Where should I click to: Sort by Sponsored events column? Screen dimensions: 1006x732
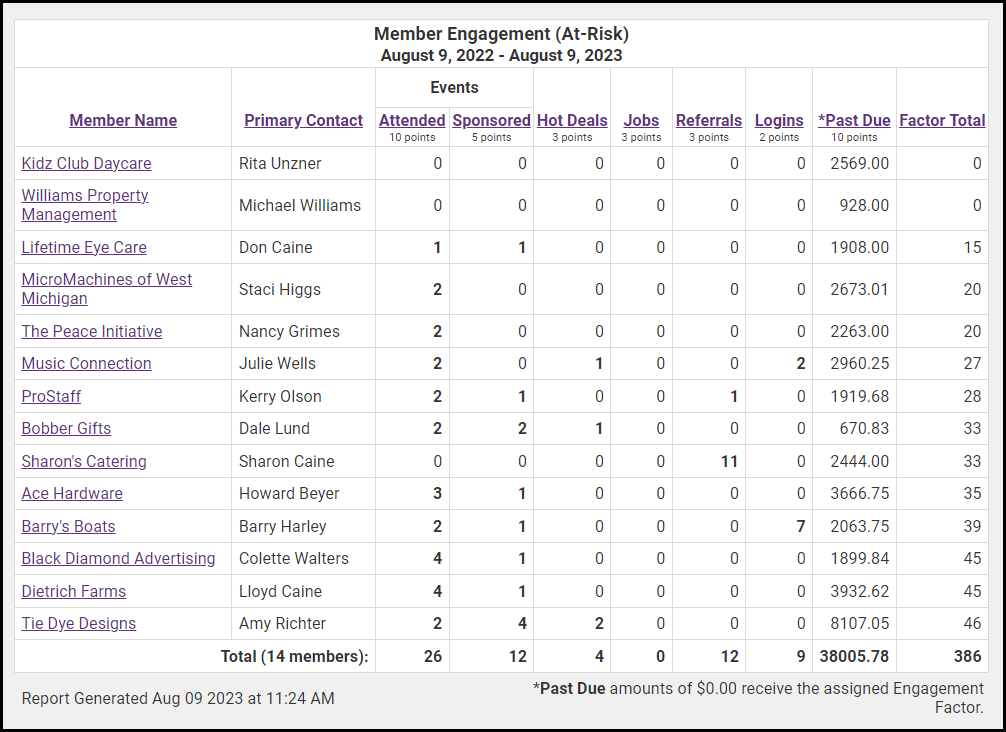(x=491, y=120)
